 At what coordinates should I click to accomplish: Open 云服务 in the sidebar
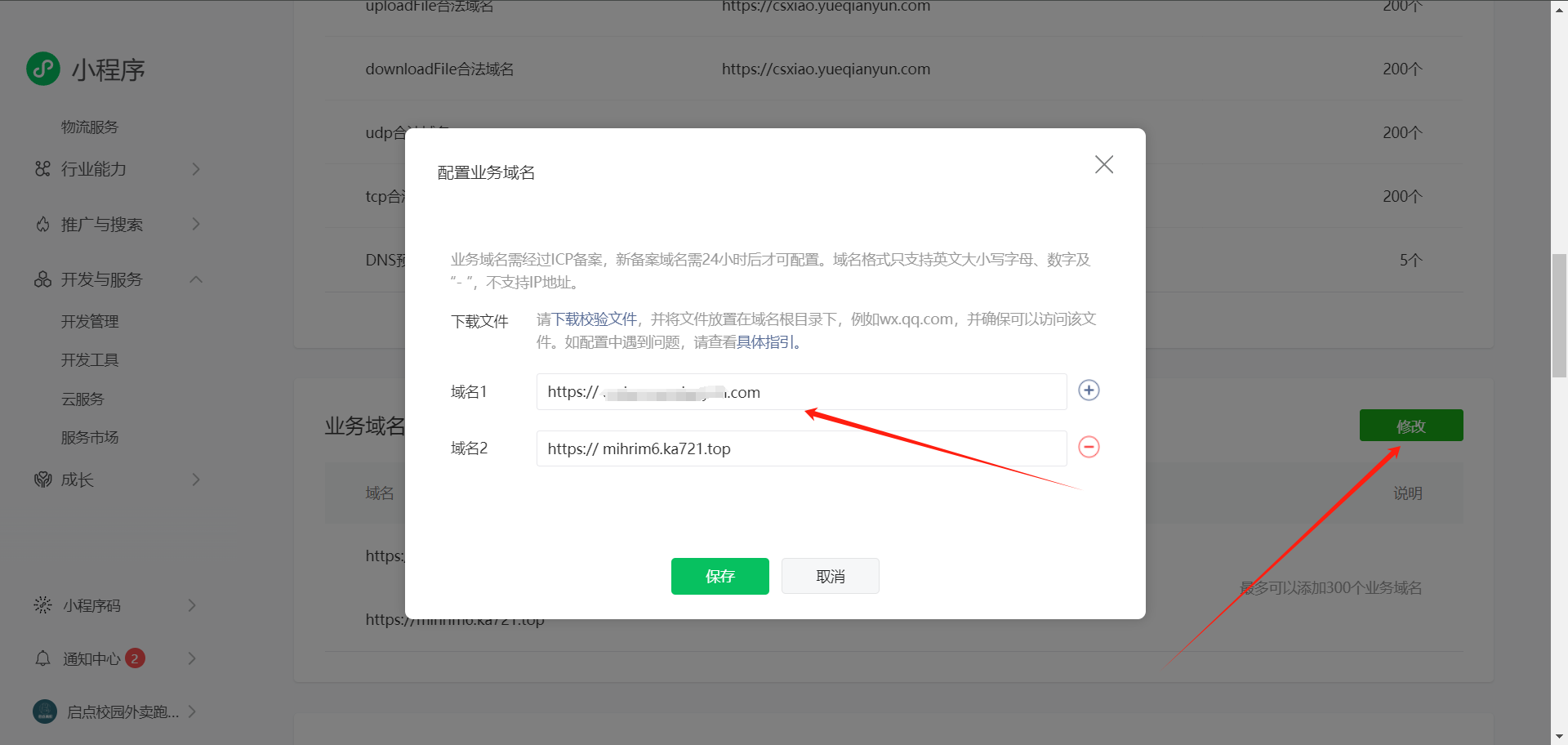82,399
